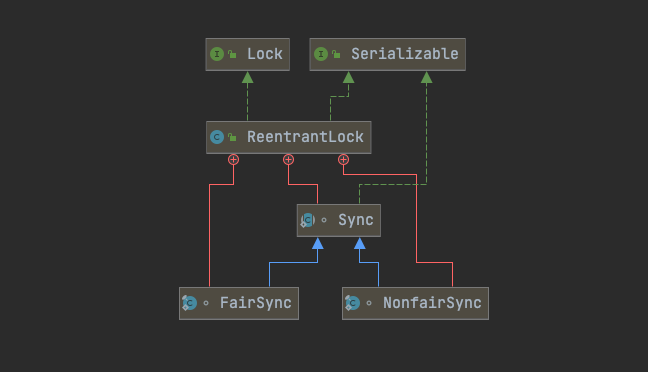Click the package-private dot beside NonfairSync

[369, 303]
